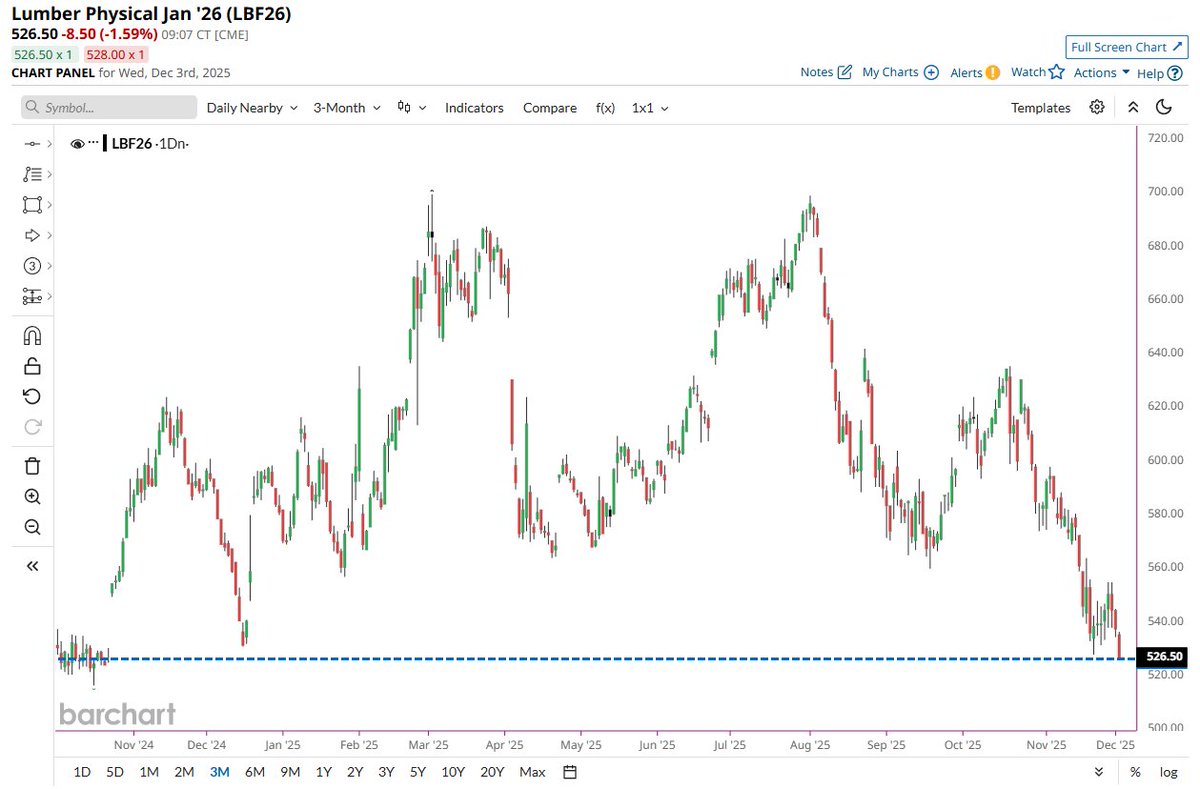The width and height of the screenshot is (1200, 789).
Task: Select the 1Y time range
Action: click(323, 771)
